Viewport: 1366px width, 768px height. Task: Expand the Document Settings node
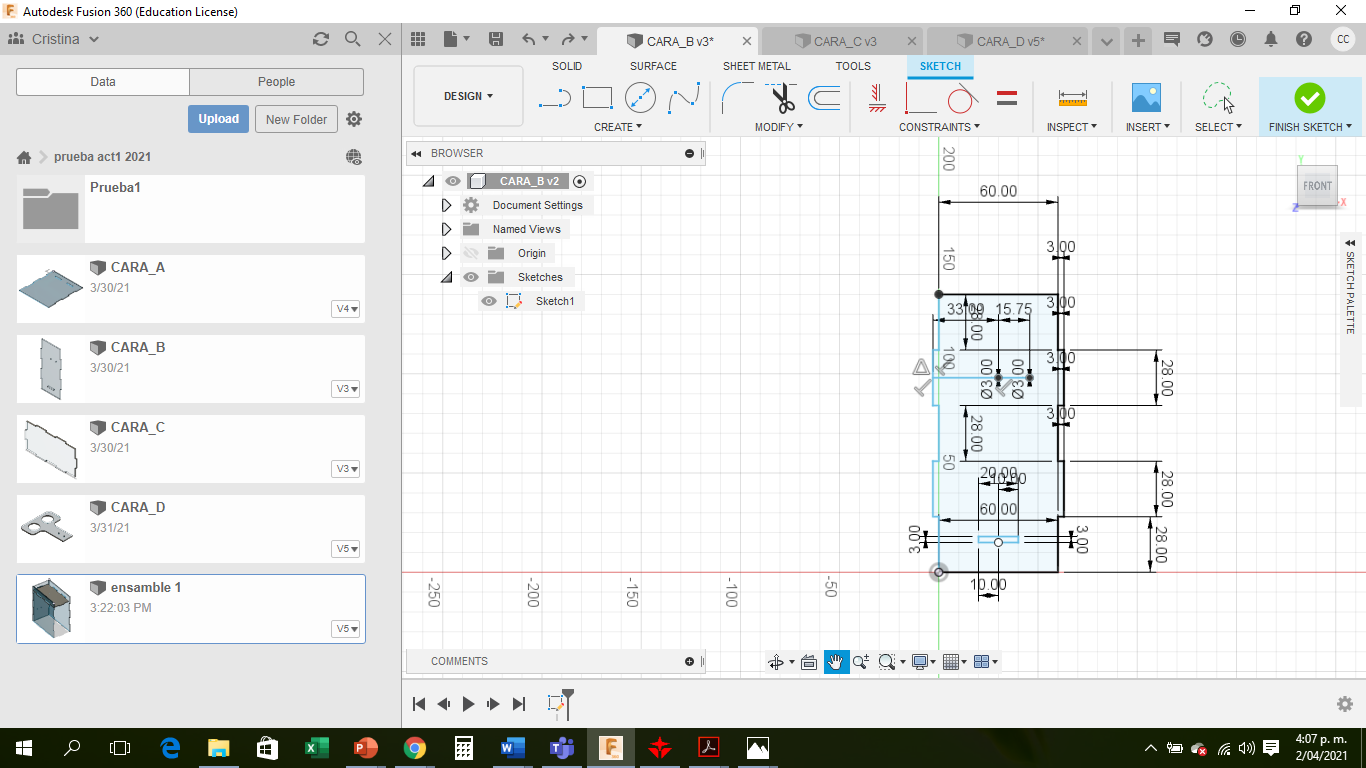coord(446,205)
